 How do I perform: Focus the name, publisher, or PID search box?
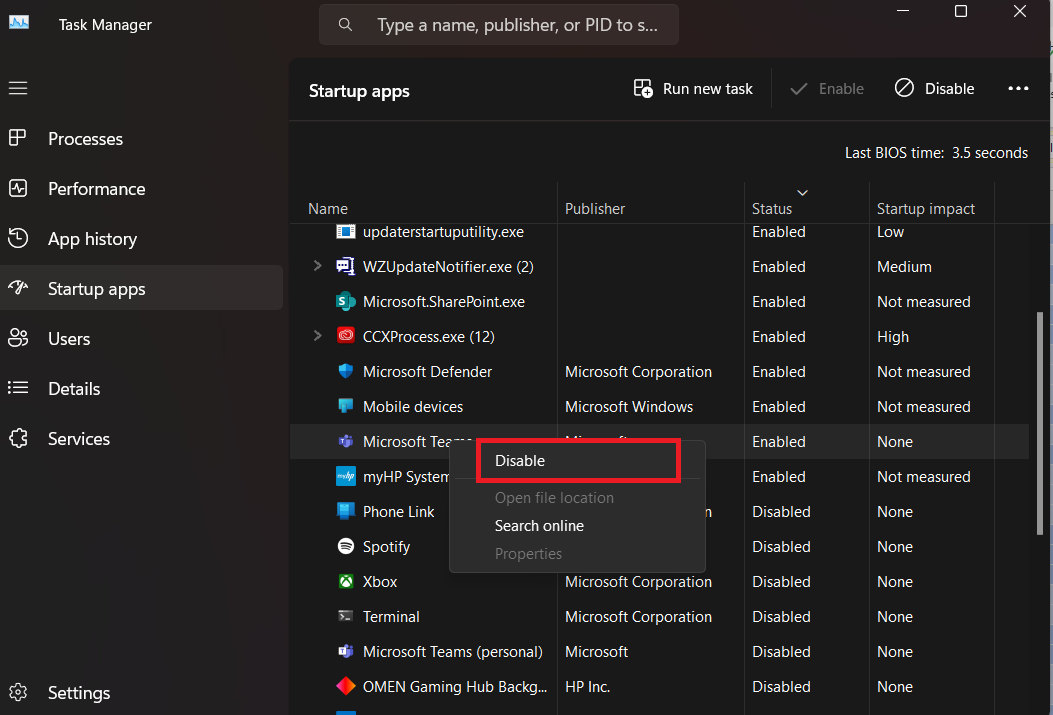tap(498, 25)
